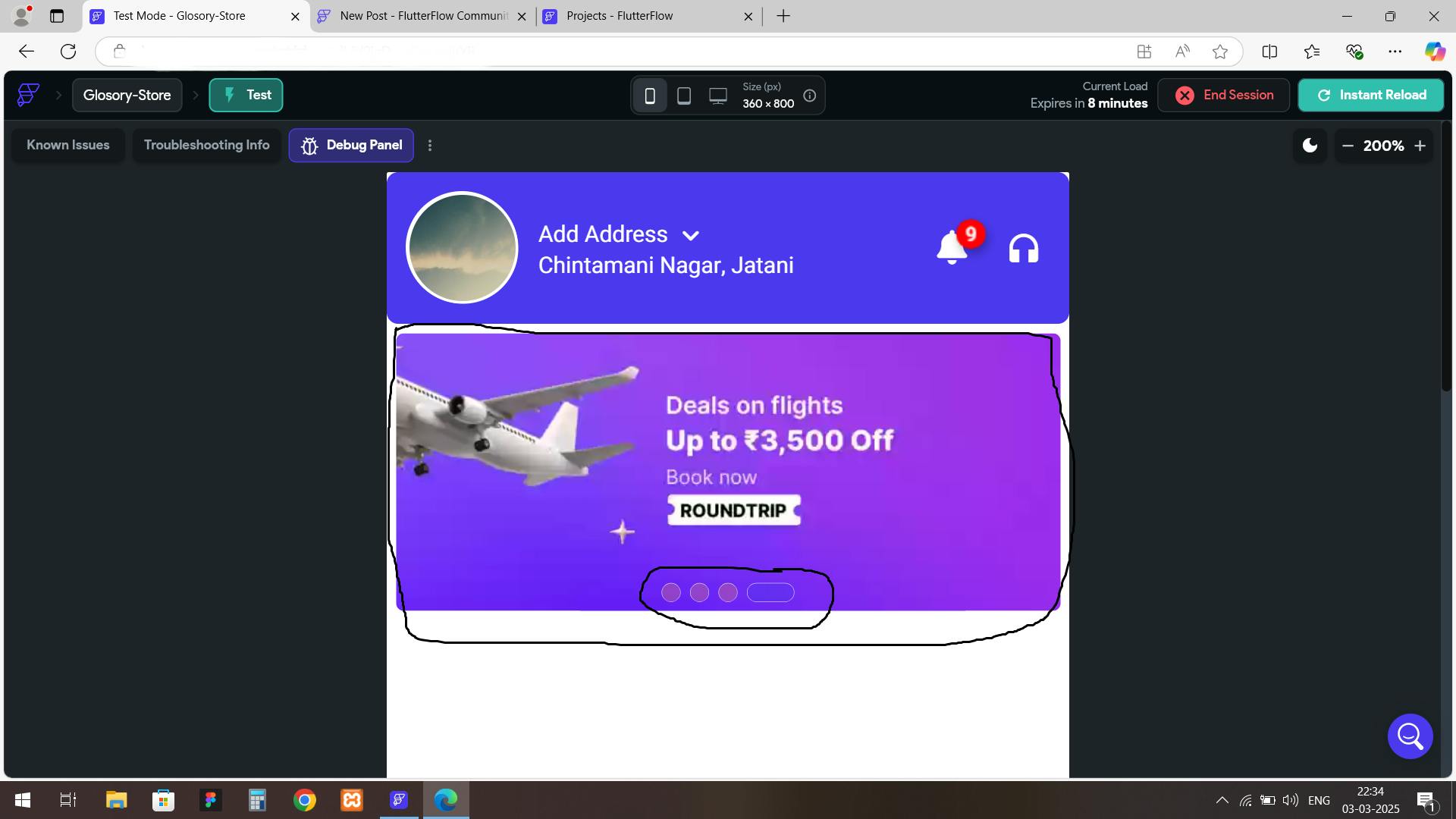Click the circular profile avatar image
Viewport: 1456px width, 819px height.
click(x=462, y=247)
